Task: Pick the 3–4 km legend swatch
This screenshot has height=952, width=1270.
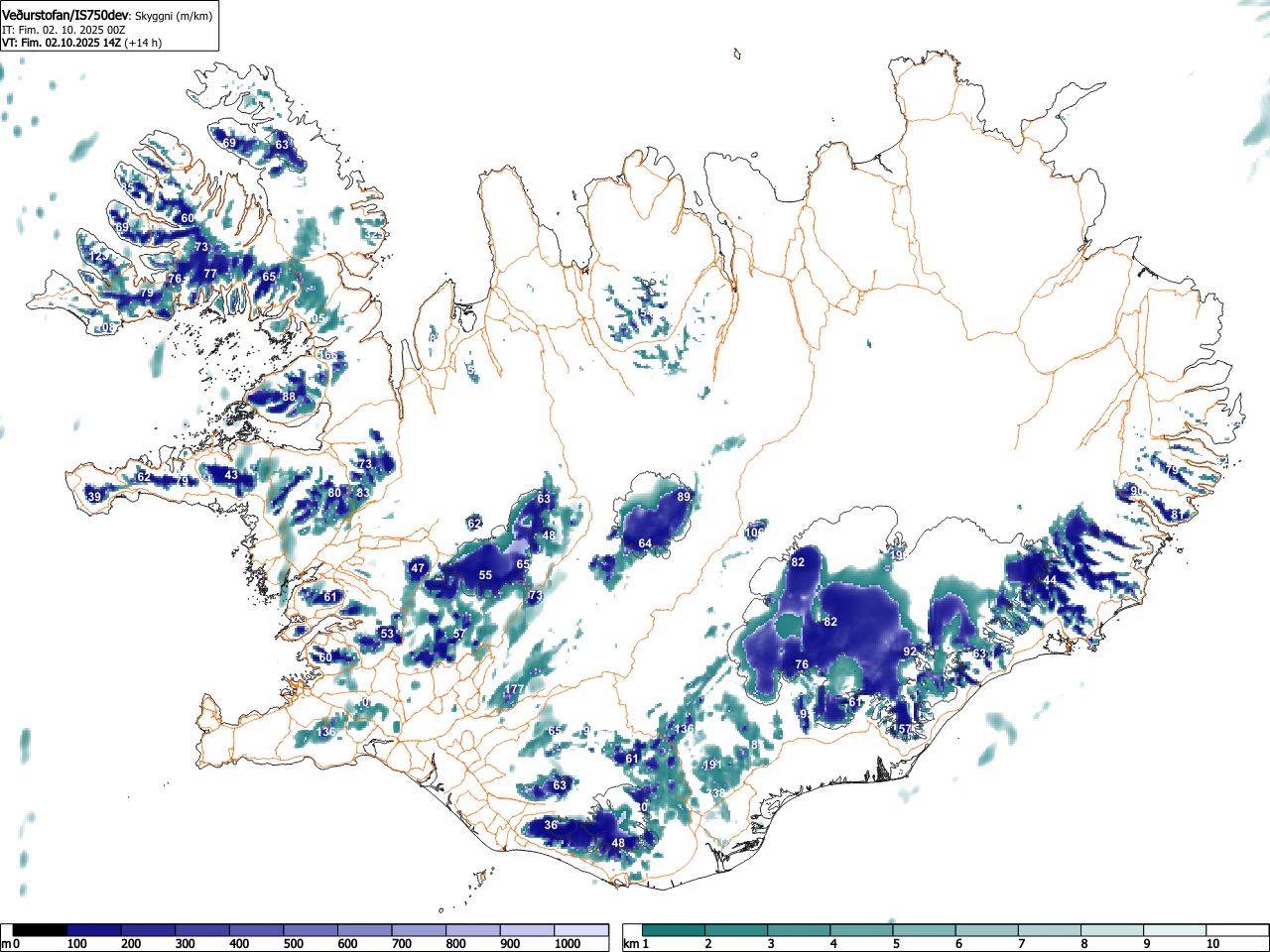Action: pos(800,930)
